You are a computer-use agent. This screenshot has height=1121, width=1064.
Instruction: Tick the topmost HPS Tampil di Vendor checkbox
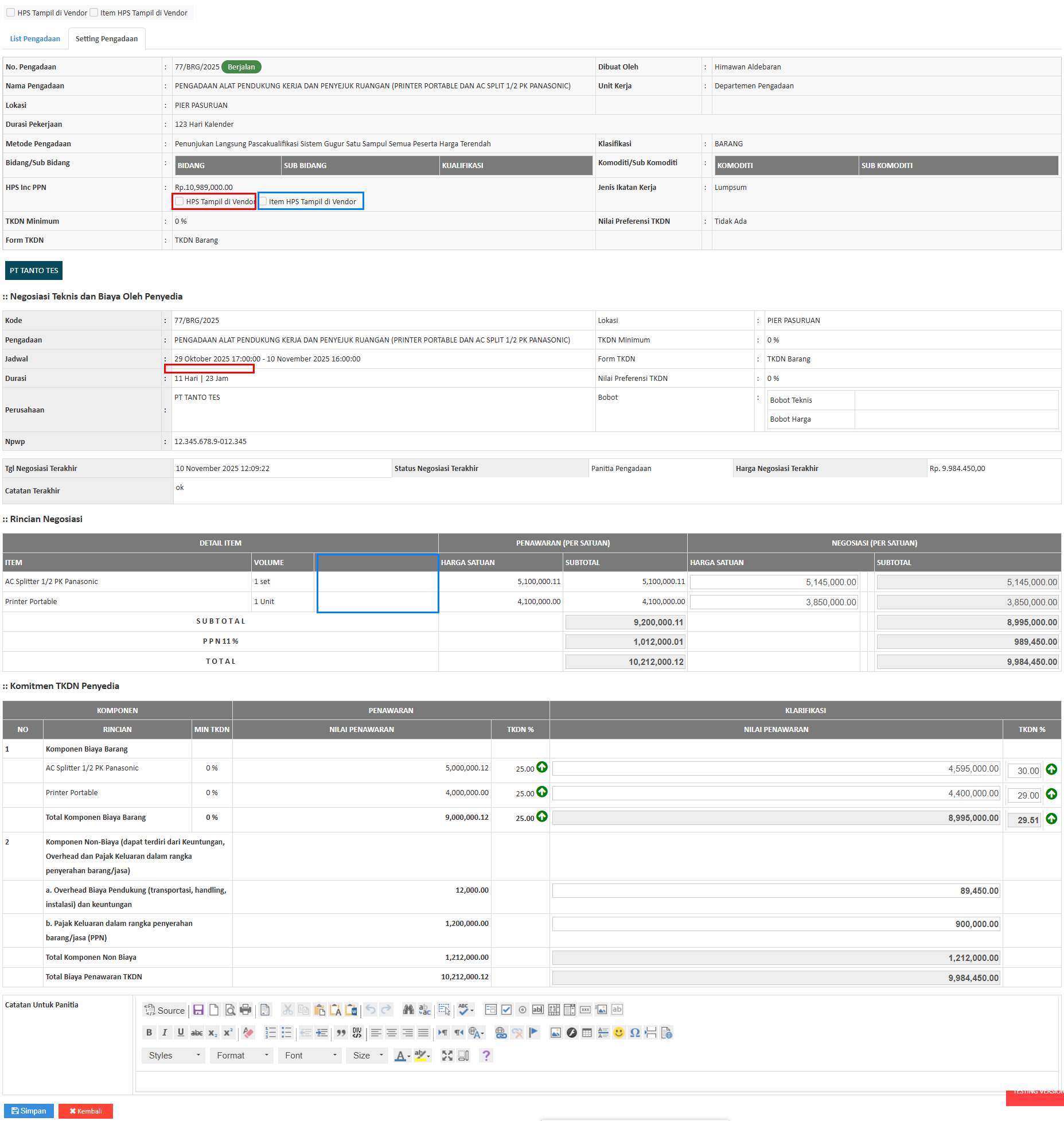click(10, 13)
